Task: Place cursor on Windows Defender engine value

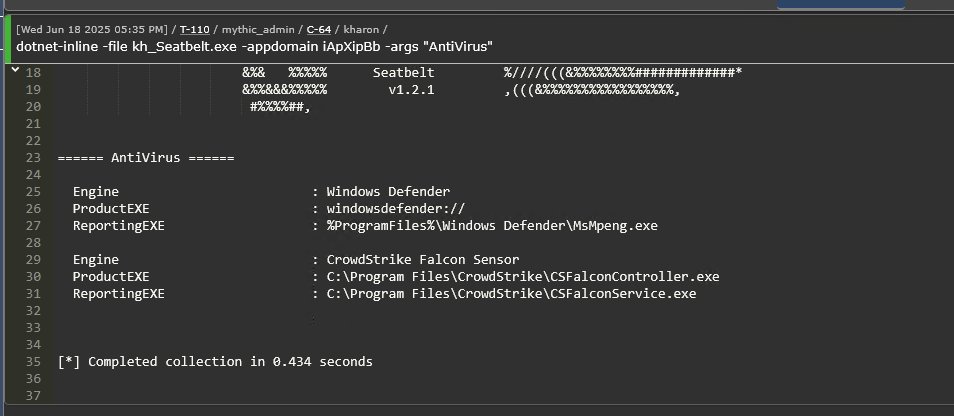Action: tap(388, 192)
